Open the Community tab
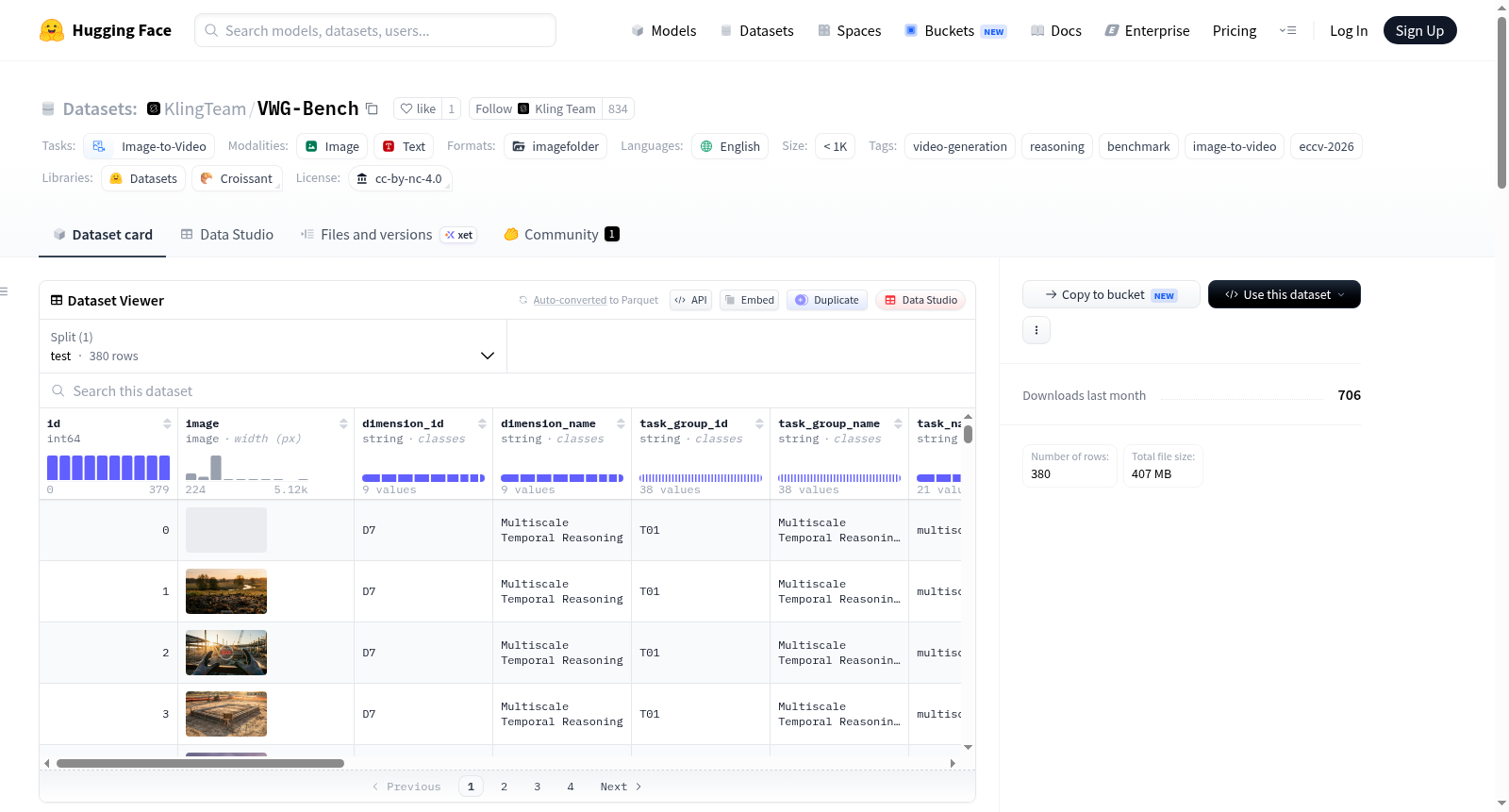 (561, 234)
